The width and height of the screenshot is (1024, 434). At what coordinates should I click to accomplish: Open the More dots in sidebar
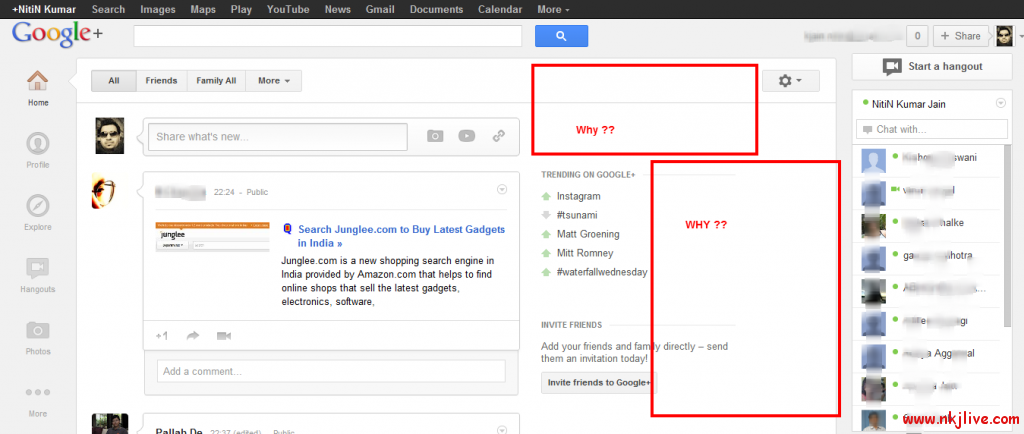pos(38,393)
